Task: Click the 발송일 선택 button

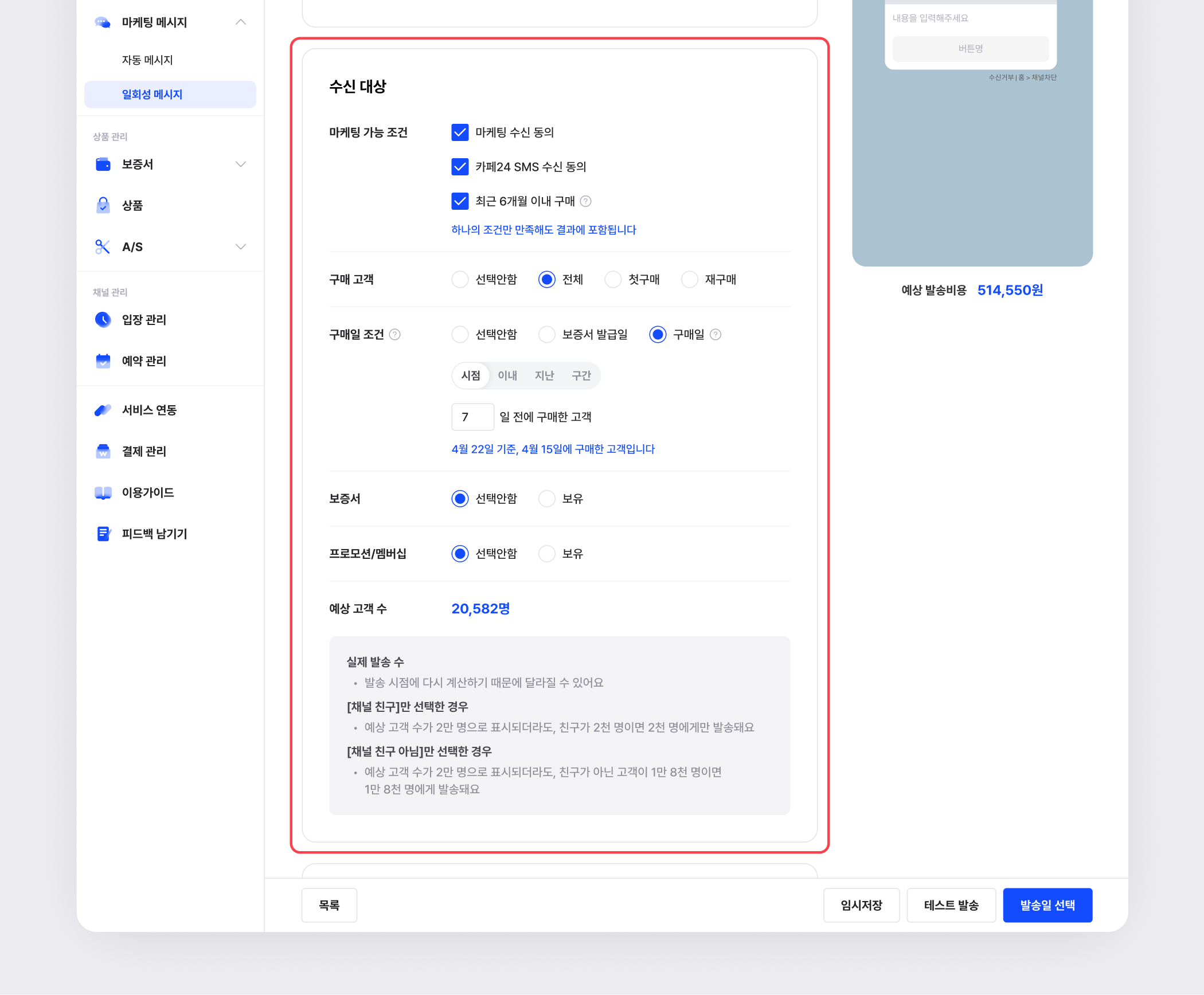Action: point(1047,905)
